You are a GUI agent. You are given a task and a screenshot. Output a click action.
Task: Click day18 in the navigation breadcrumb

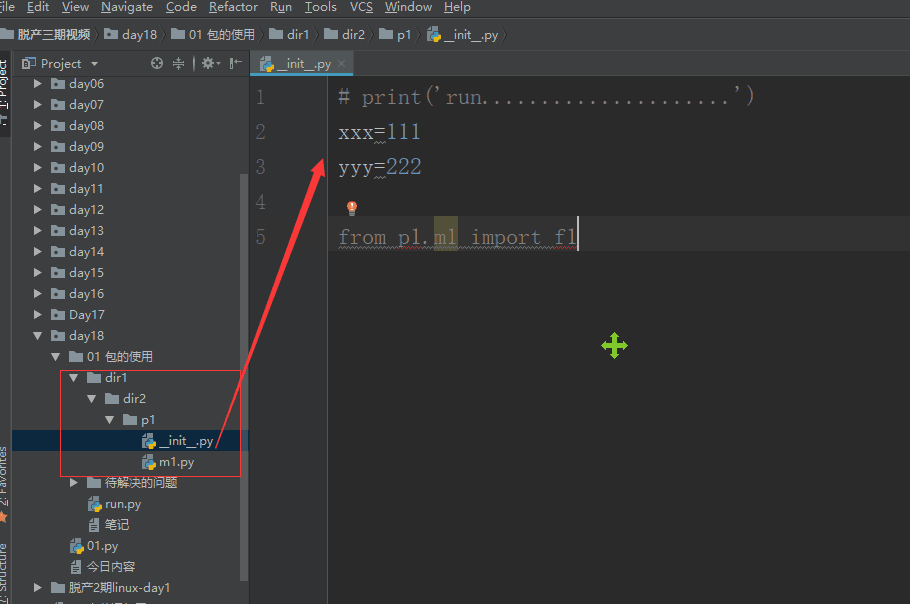pyautogui.click(x=139, y=34)
